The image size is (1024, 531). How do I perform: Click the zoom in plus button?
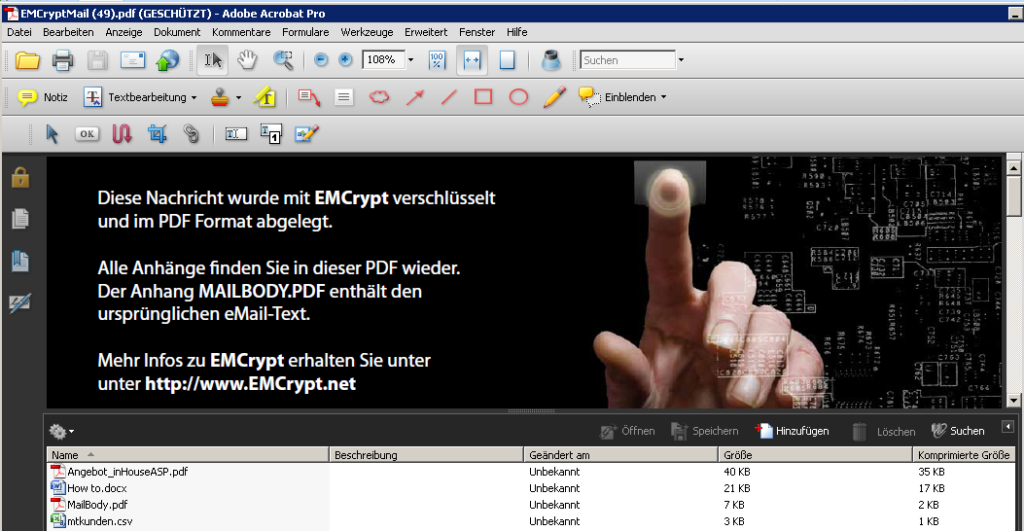coord(345,60)
